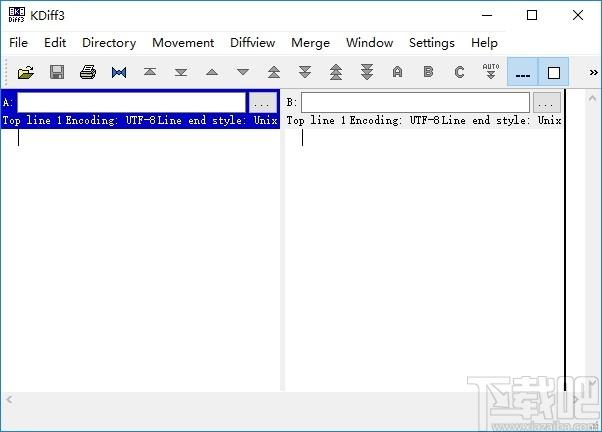Viewport: 602px width, 432px height.
Task: Jump to first delta icon
Action: 150,72
